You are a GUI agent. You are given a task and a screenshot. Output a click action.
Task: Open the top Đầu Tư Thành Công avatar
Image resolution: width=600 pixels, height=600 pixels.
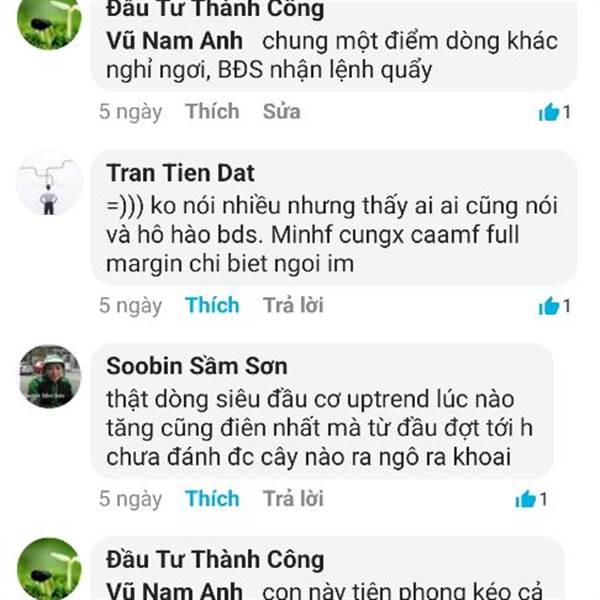click(49, 22)
